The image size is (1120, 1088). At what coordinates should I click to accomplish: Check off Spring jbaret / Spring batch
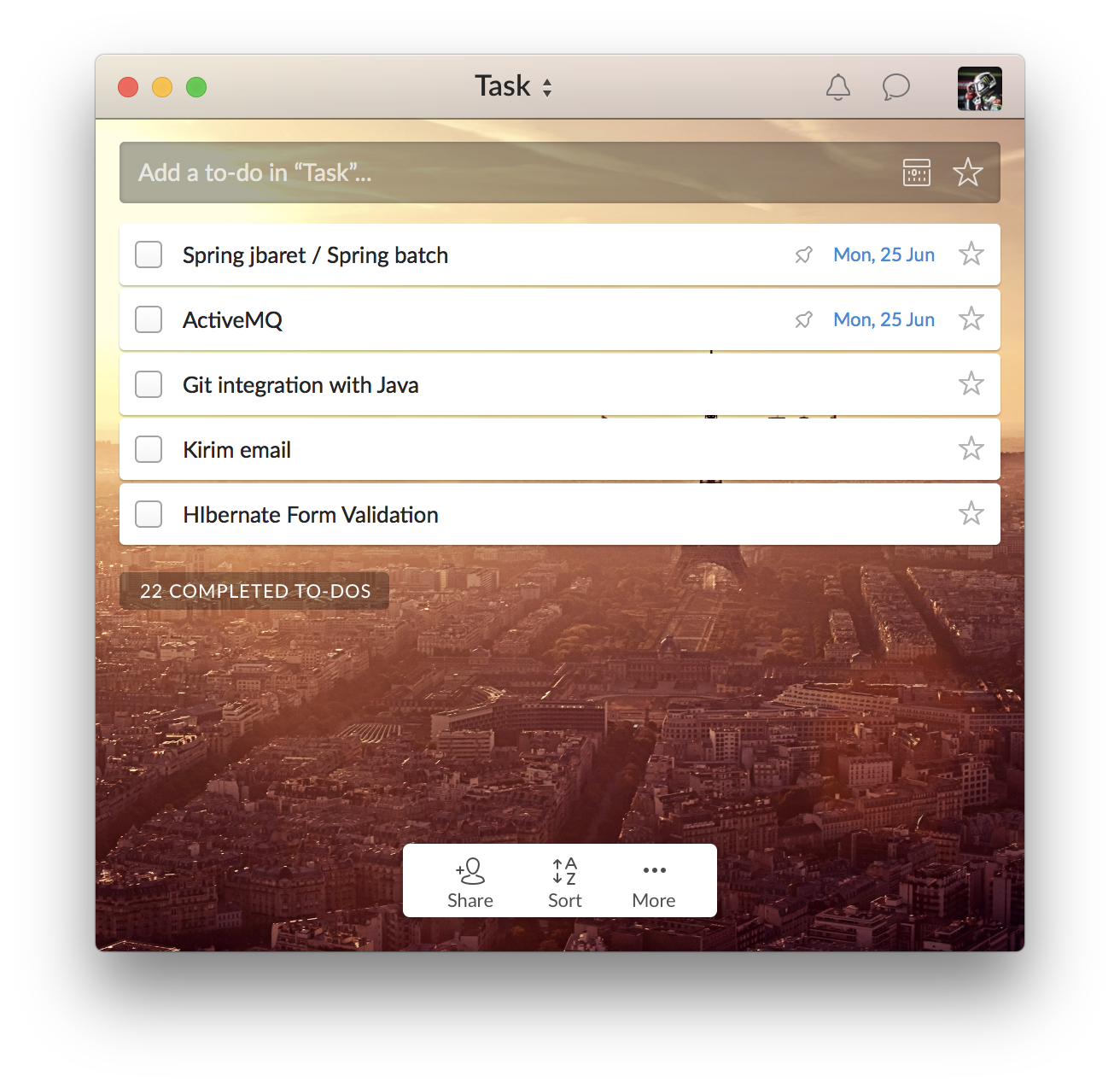pos(149,254)
